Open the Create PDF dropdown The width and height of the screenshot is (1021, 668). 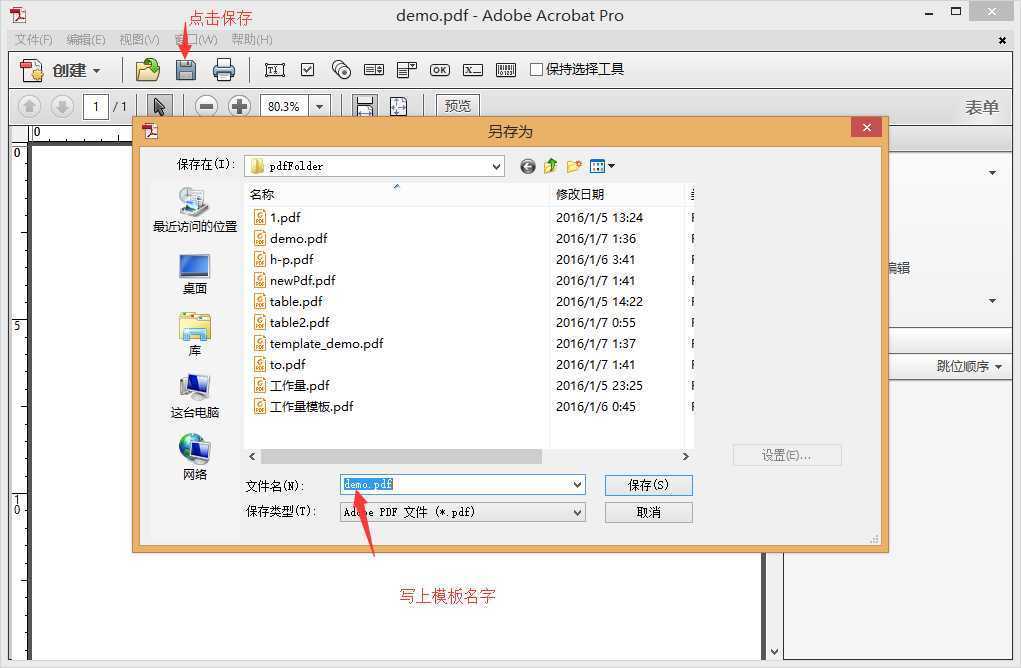(60, 70)
